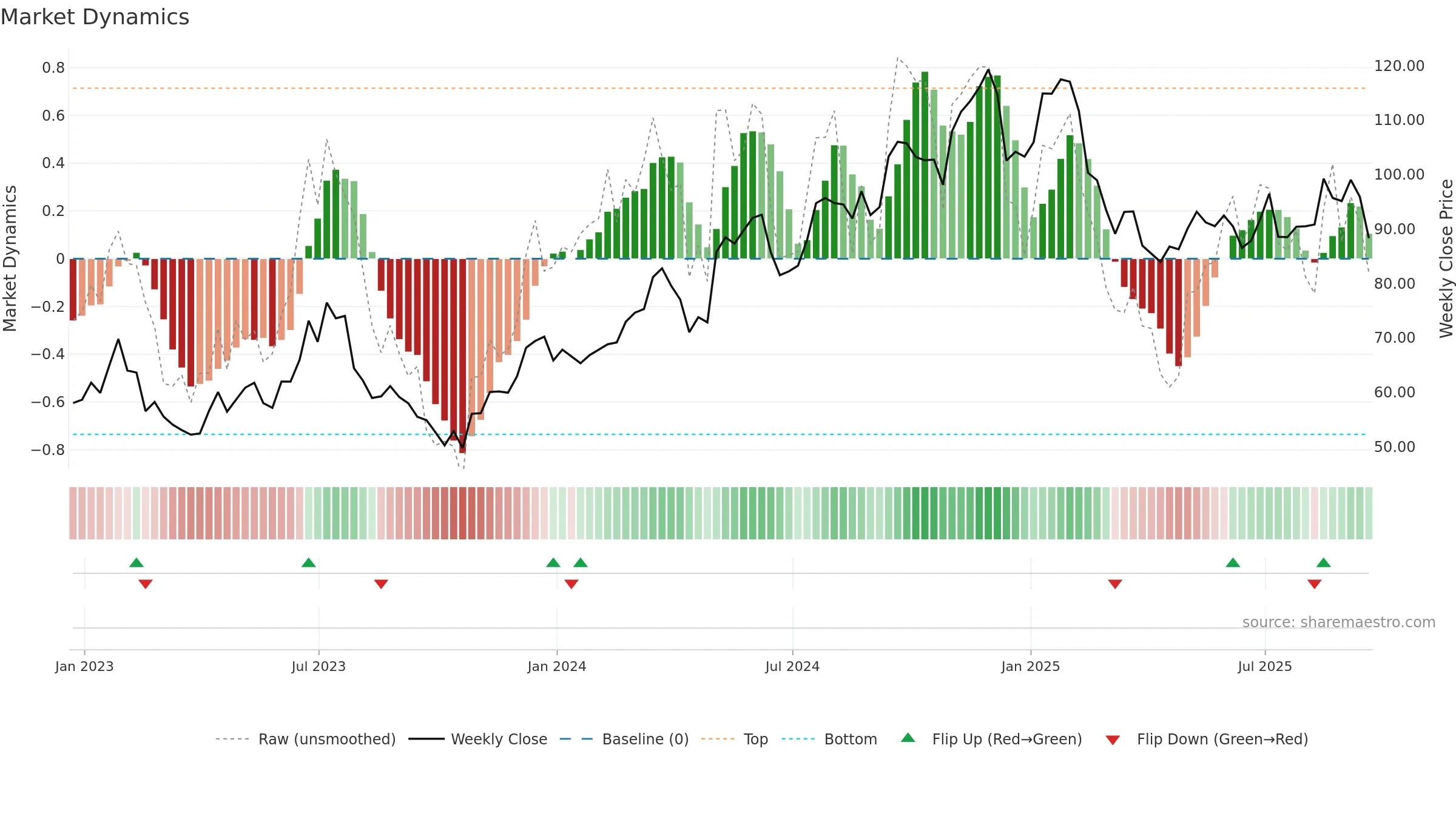Click the Jan 2023 x-axis label
This screenshot has height=819, width=1456.
[x=84, y=666]
